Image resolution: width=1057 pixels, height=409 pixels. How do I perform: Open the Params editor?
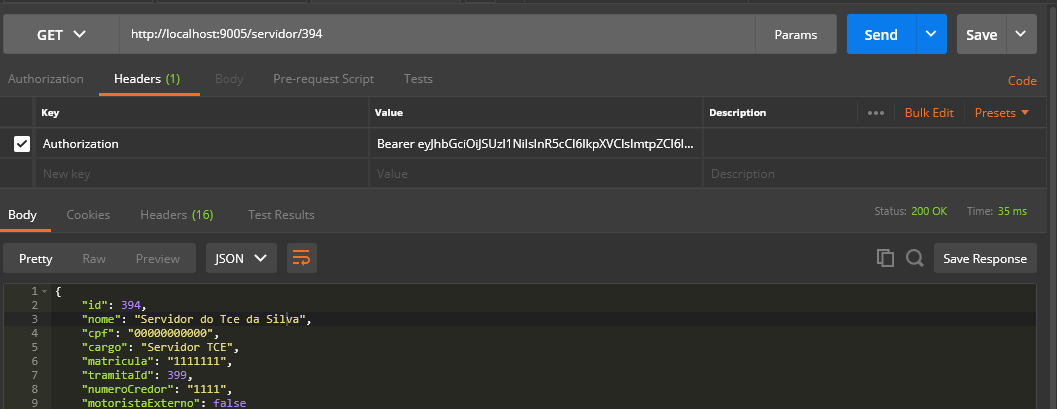click(795, 34)
